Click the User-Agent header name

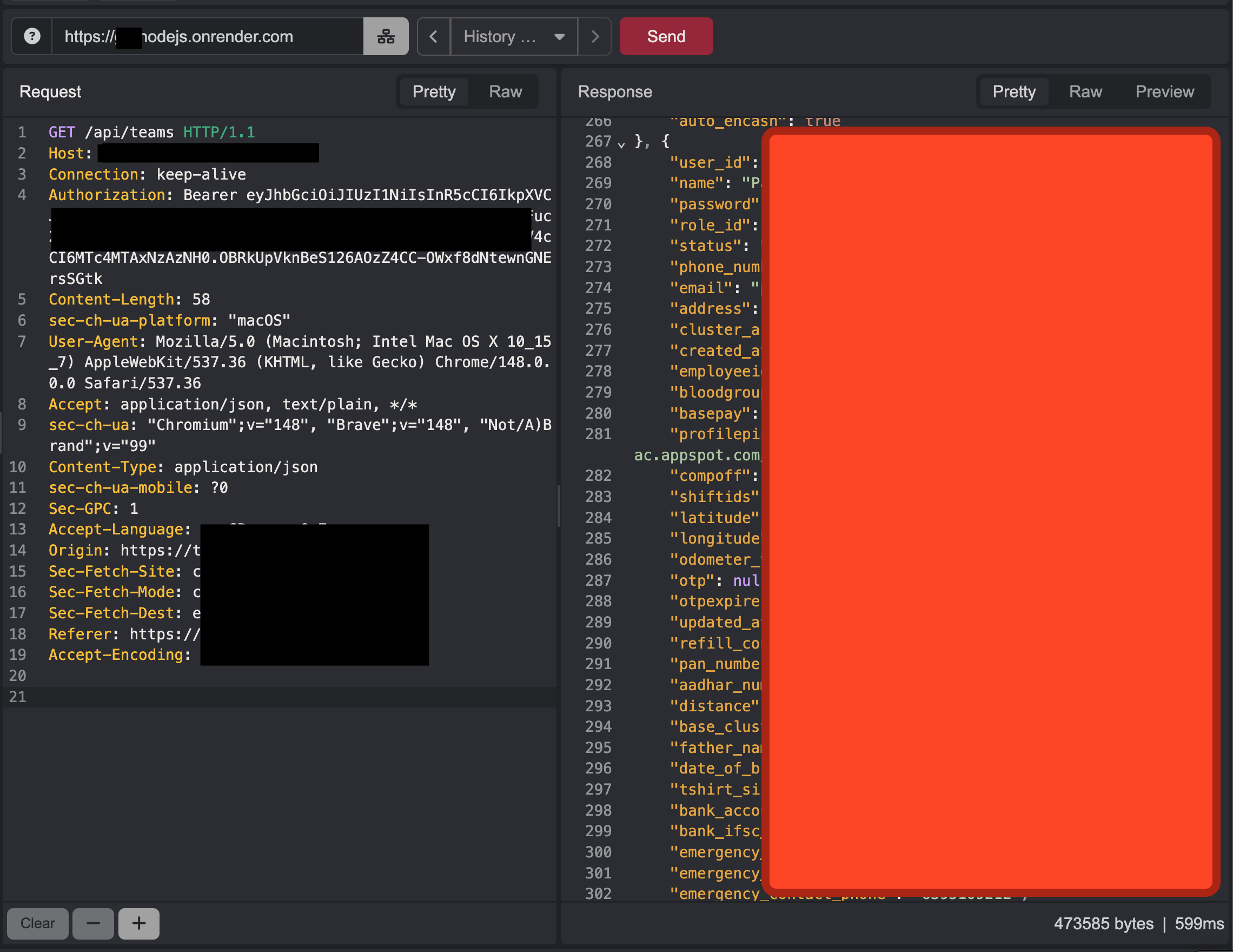tap(93, 341)
